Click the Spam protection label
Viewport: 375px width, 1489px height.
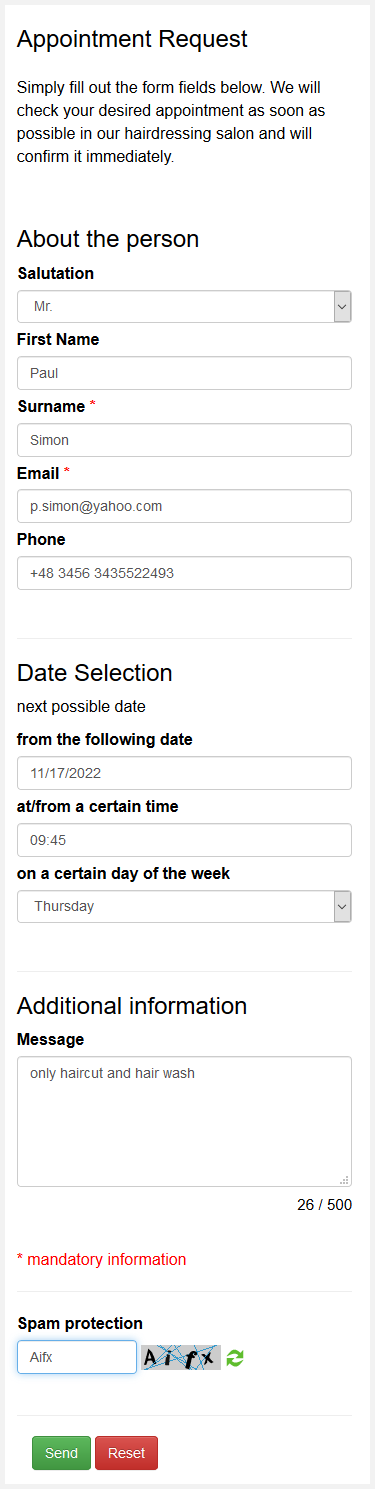point(80,1323)
